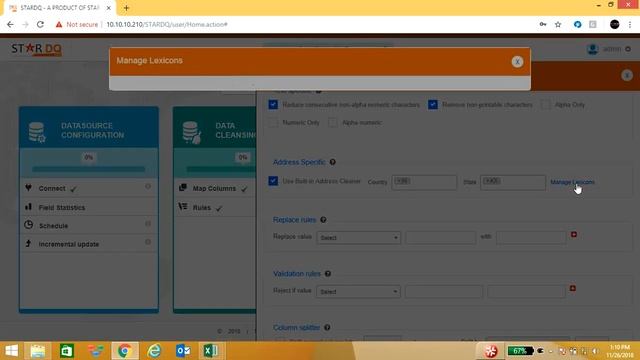Click the admin settings gear icon
The width and height of the screenshot is (640, 360).
point(628,49)
